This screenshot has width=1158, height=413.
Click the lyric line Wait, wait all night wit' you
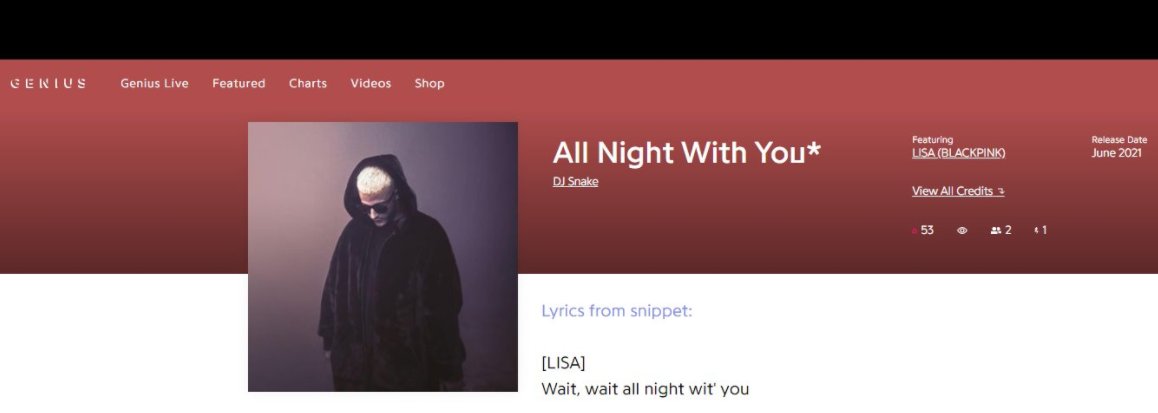(645, 389)
